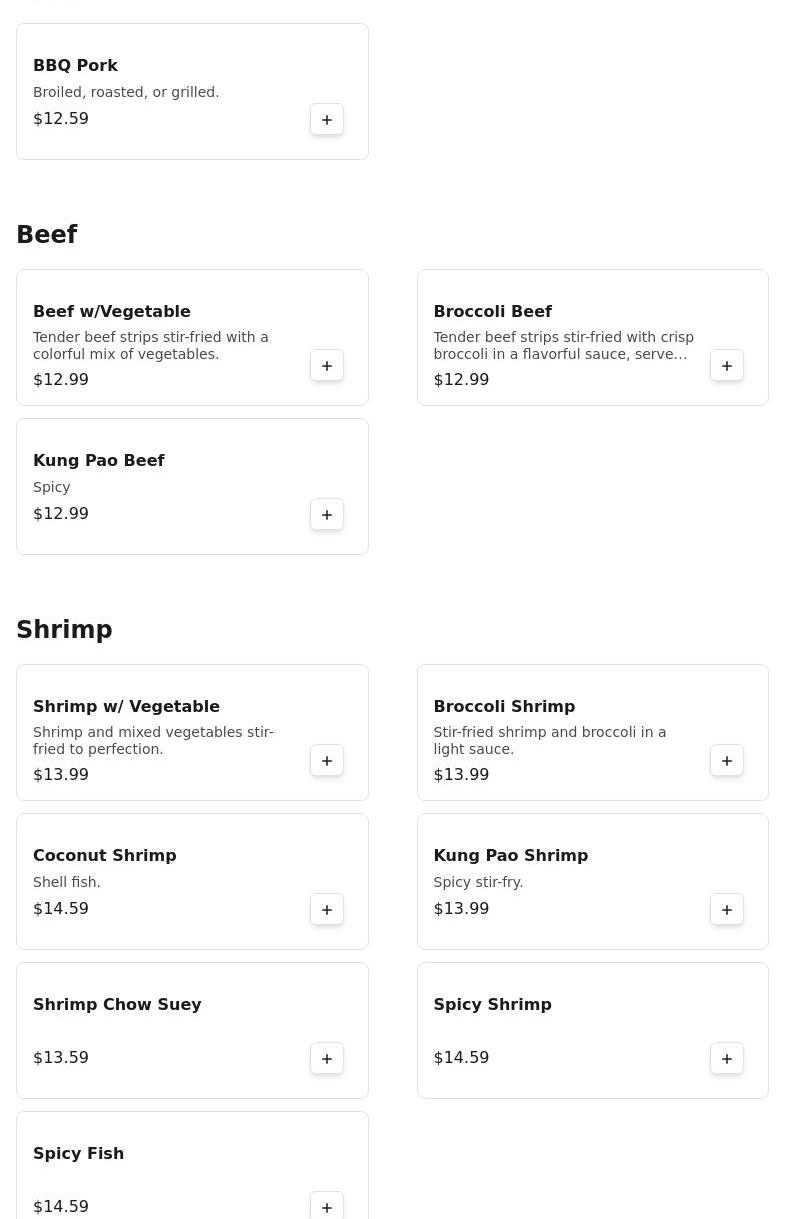Add Broccoli Beef using its plus icon
This screenshot has height=1219, width=785.
pos(727,366)
